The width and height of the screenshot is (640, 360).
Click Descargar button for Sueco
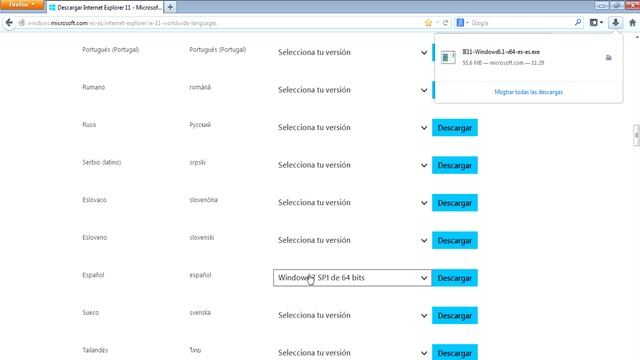pyautogui.click(x=455, y=316)
